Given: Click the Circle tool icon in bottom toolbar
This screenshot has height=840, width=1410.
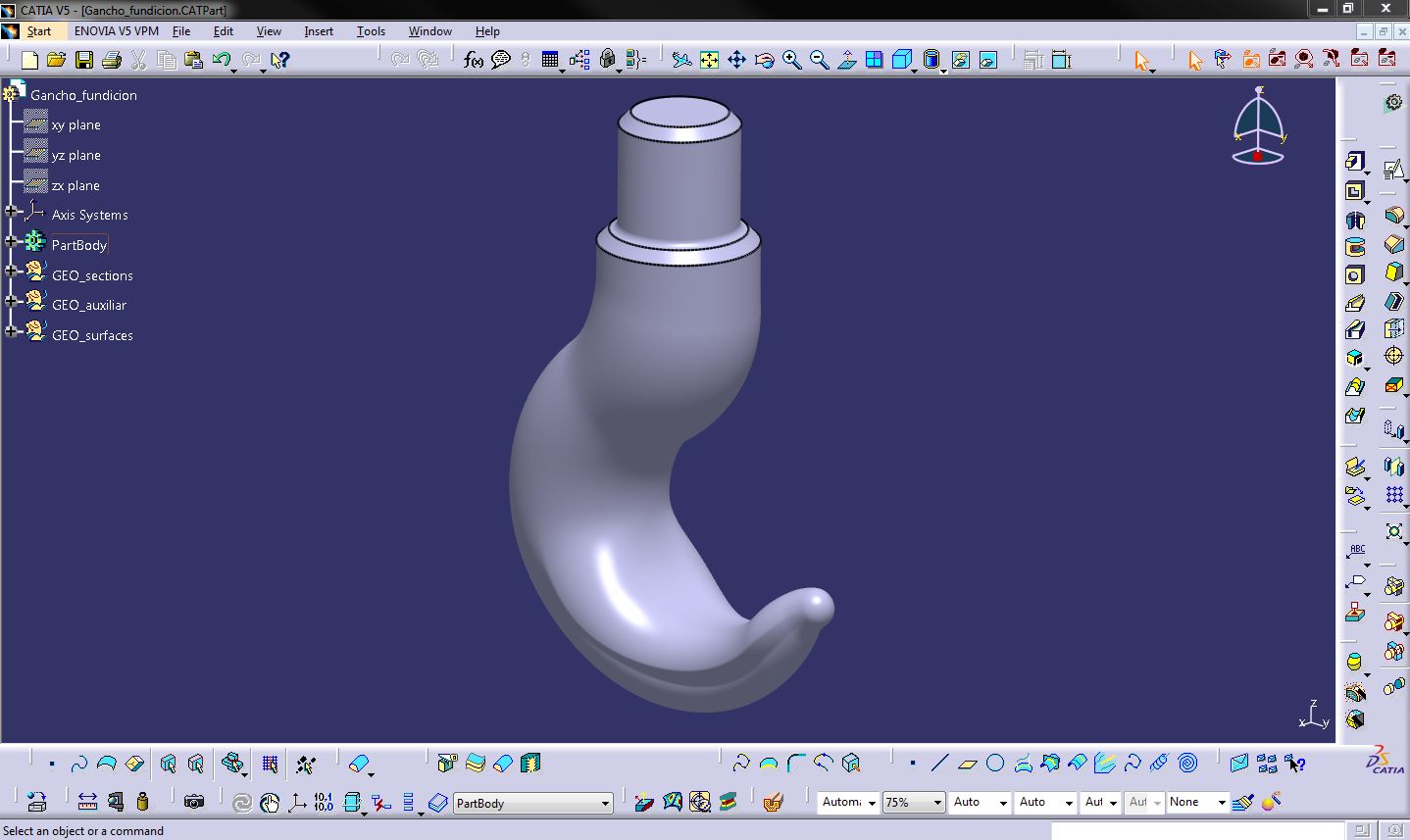Looking at the screenshot, I should pyautogui.click(x=995, y=763).
